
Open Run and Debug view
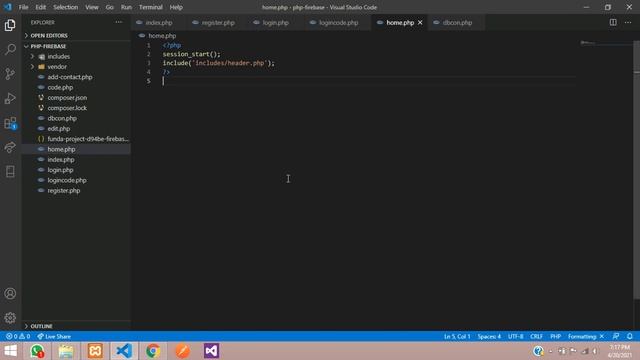[x=10, y=98]
